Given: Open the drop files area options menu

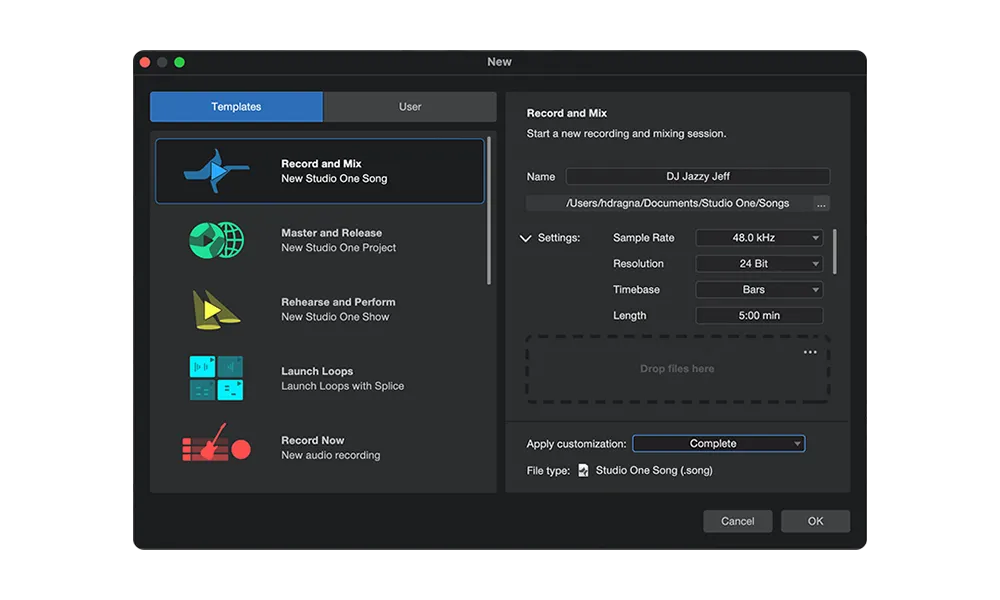Looking at the screenshot, I should (810, 352).
